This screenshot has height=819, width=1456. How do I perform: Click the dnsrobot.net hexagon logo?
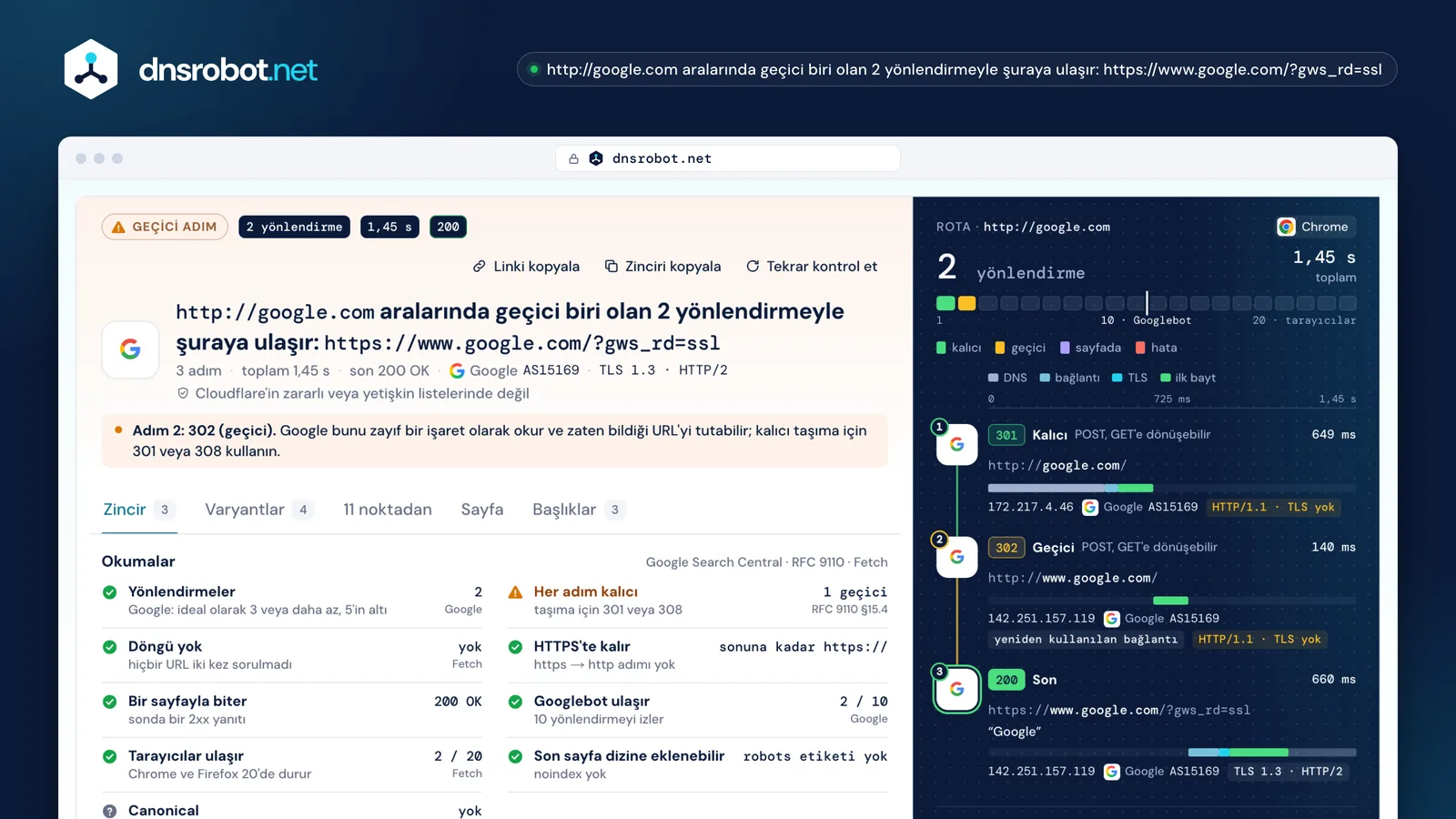91,69
